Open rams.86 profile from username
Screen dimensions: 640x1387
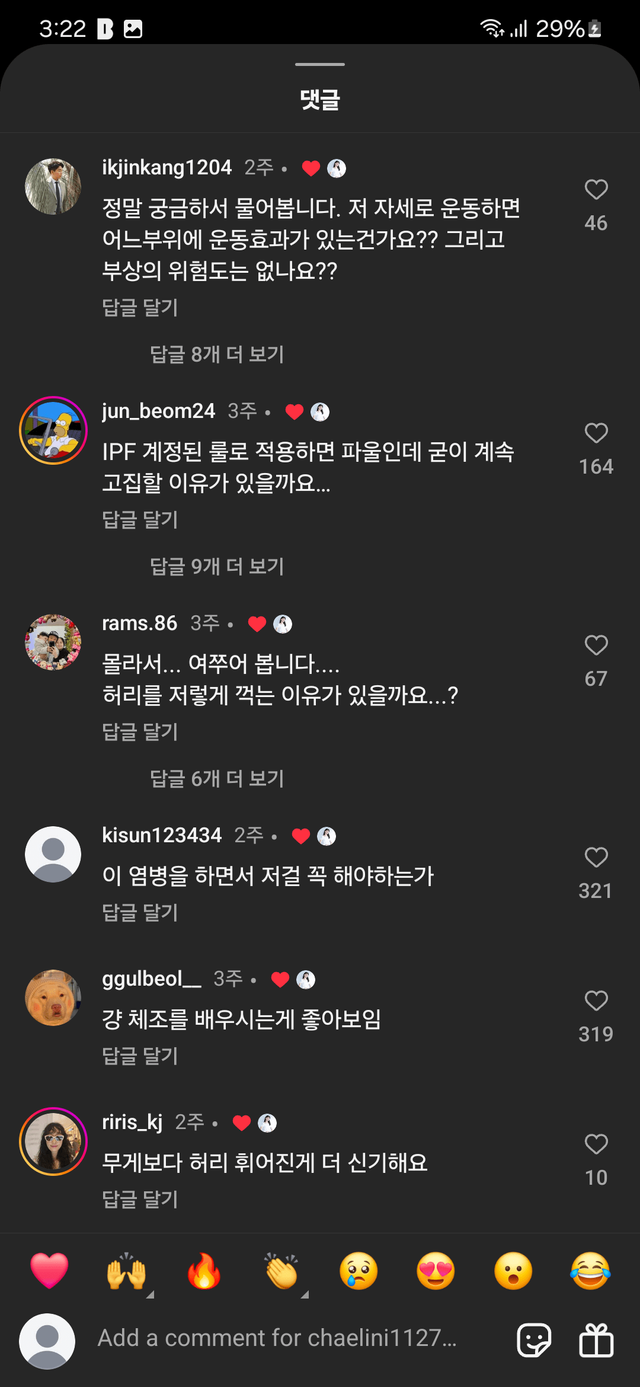click(x=139, y=623)
